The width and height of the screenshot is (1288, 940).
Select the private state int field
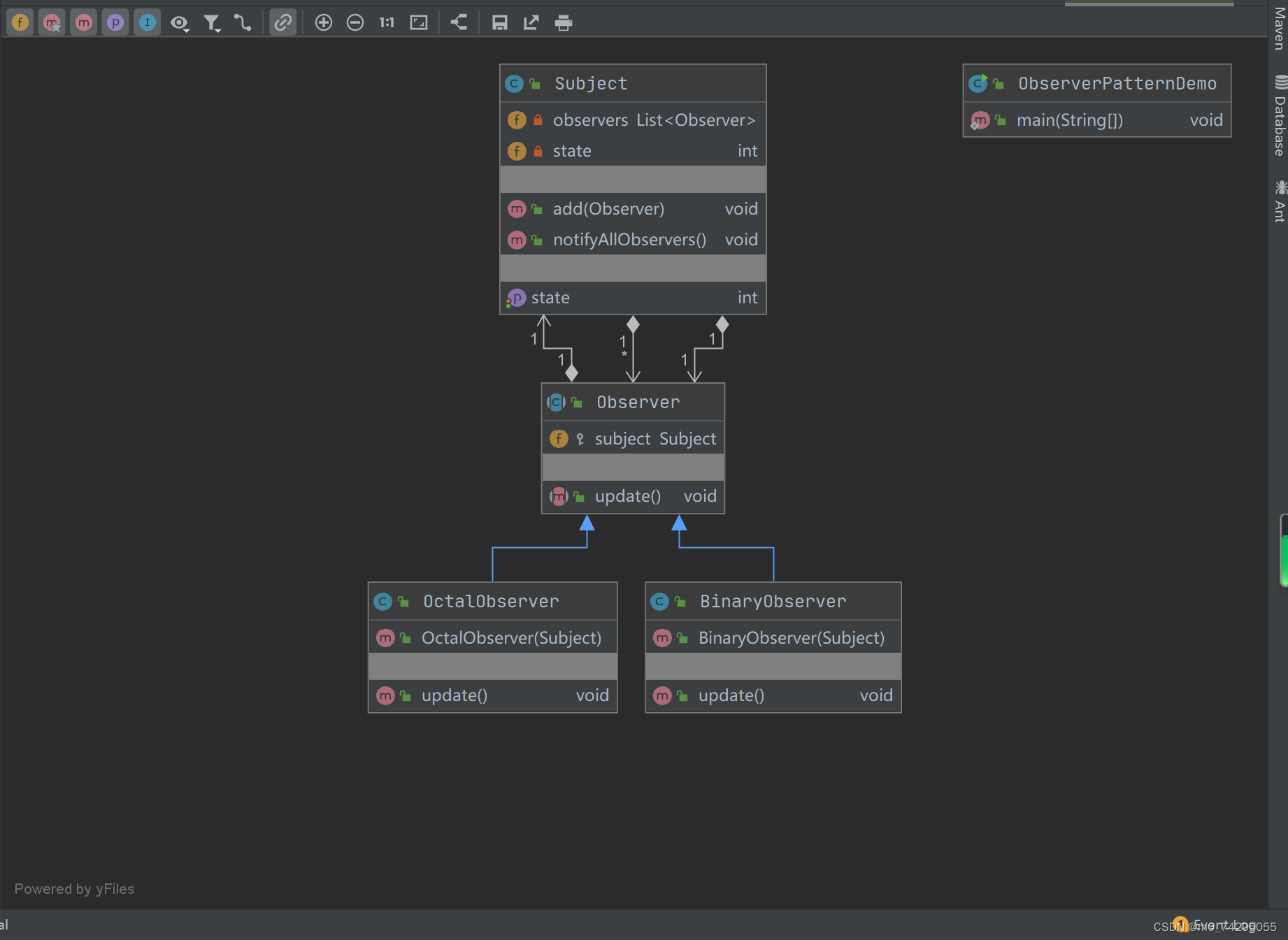[633, 151]
